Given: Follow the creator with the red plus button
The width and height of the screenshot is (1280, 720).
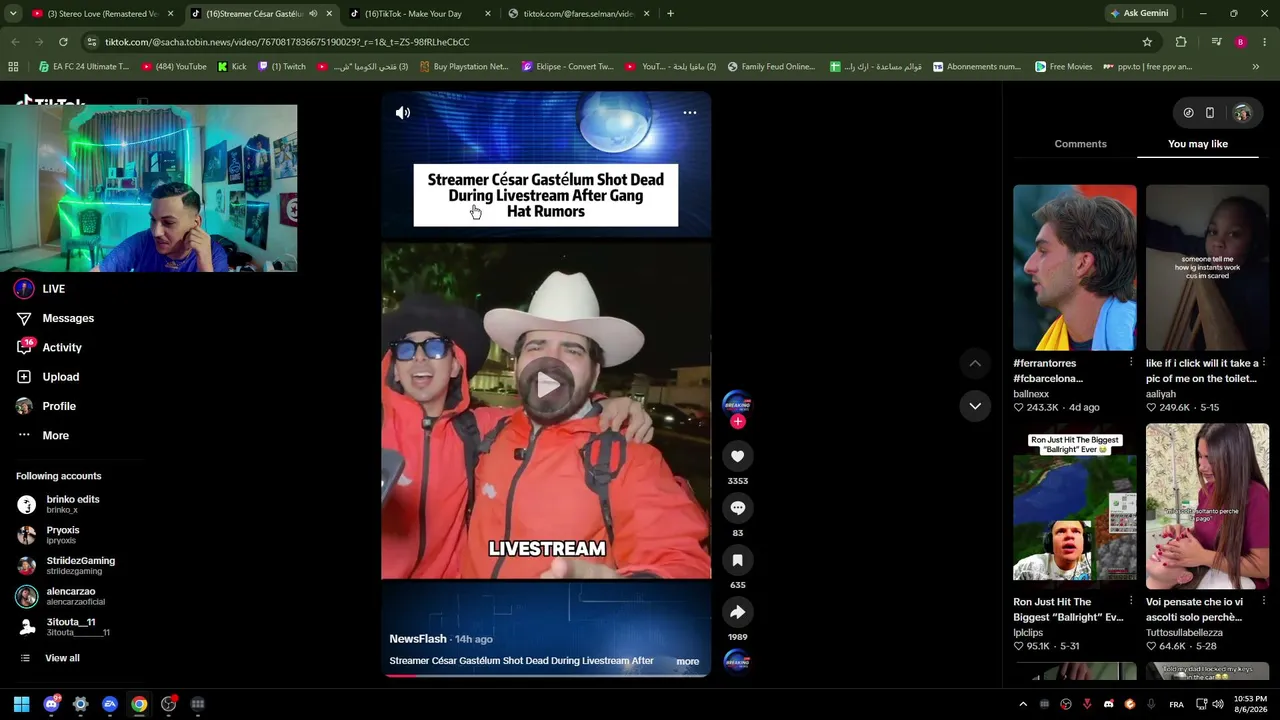Looking at the screenshot, I should tap(738, 421).
